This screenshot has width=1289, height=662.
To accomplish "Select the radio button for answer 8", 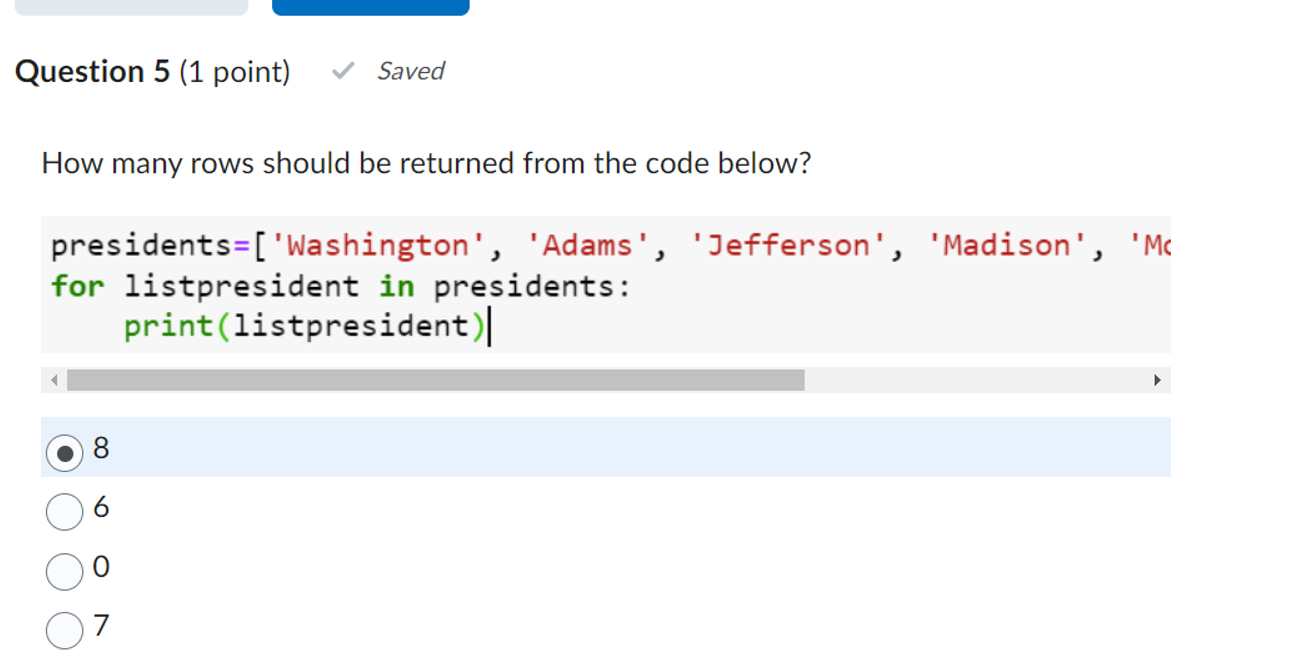I will 64,452.
